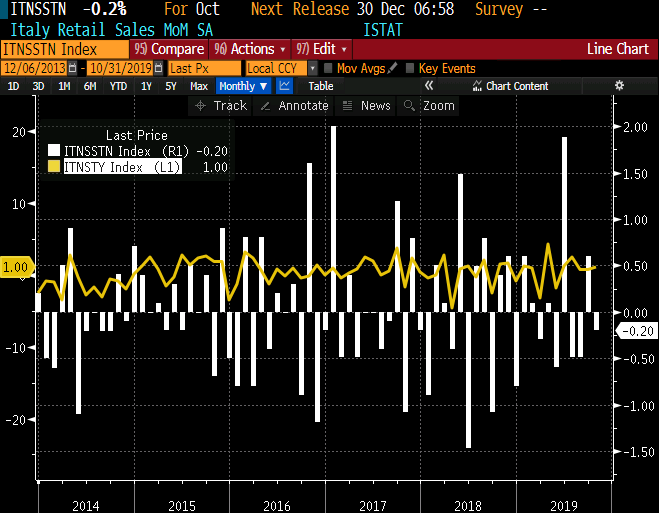
Task: Open chart settings gear icon
Action: tap(619, 86)
